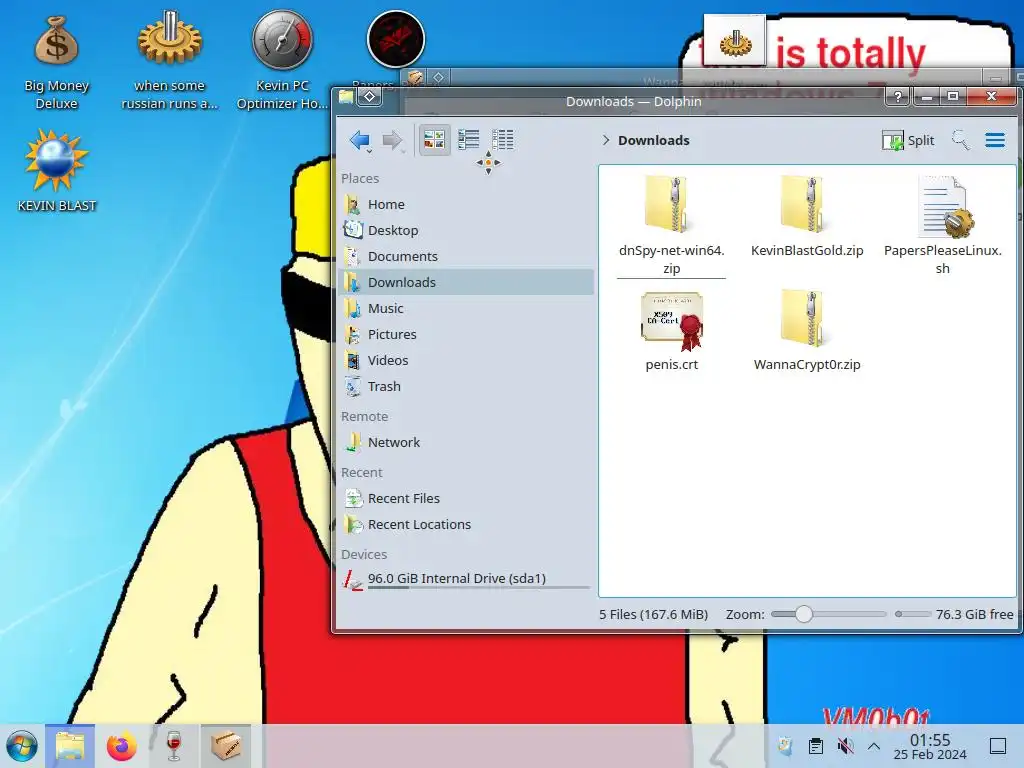Open Documents in Places panel
1024x768 pixels.
466,257
